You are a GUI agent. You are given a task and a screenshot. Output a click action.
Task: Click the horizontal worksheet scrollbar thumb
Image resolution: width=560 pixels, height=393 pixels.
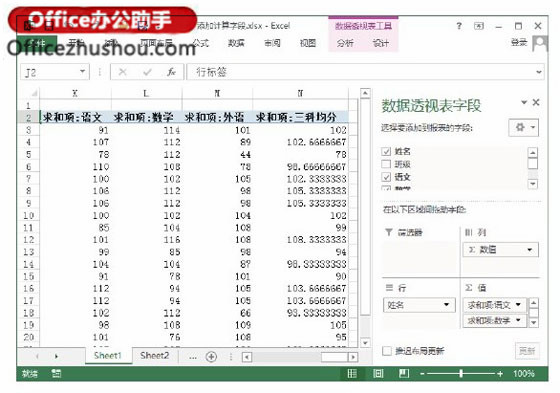tap(334, 357)
